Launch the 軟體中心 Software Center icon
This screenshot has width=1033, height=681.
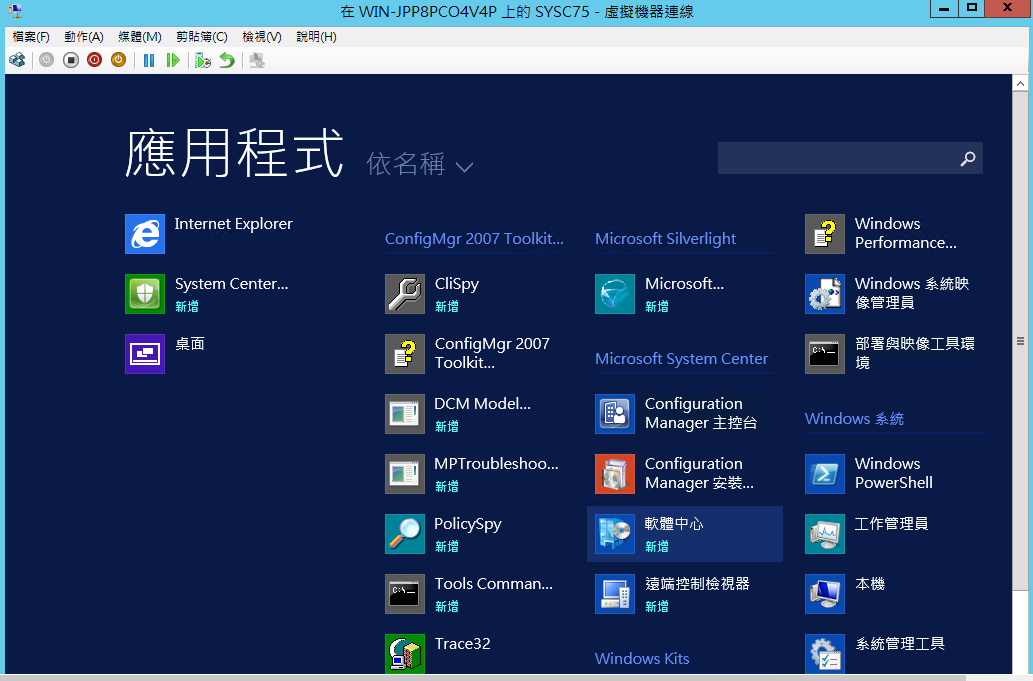pyautogui.click(x=615, y=533)
